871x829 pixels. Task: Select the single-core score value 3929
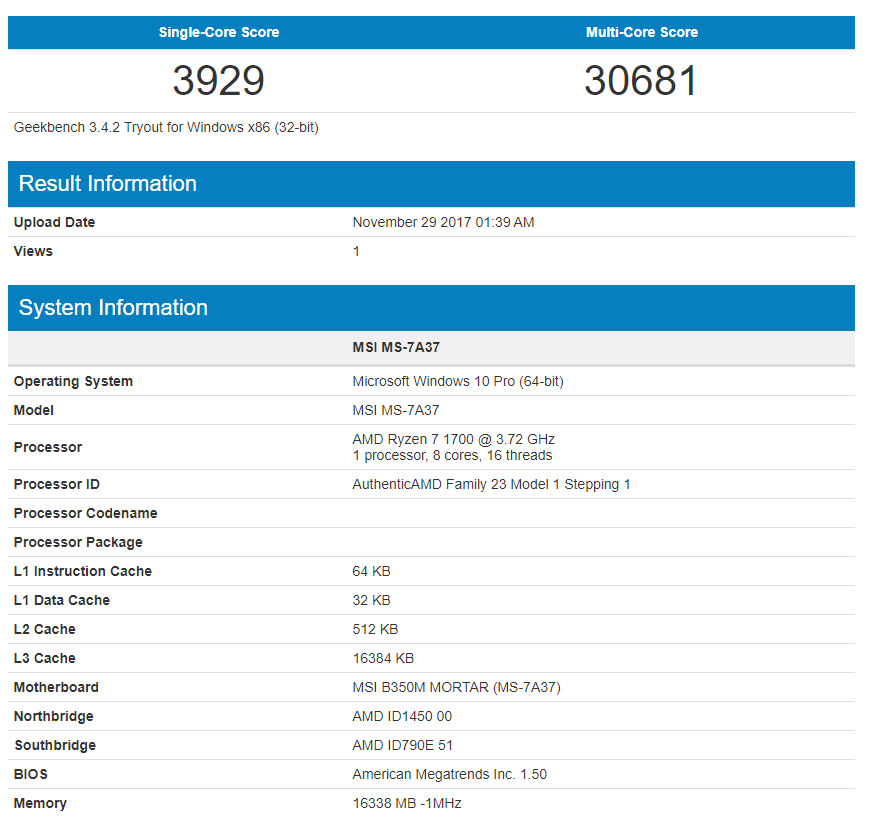(218, 81)
